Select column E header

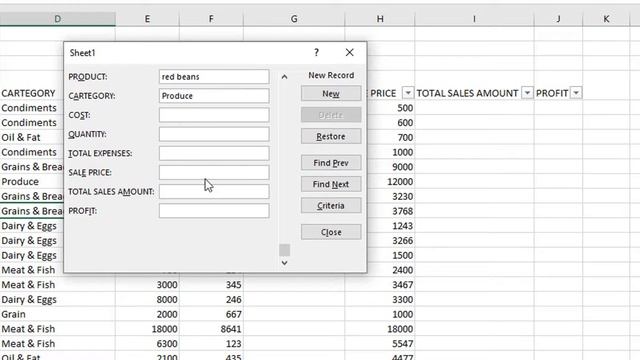click(147, 19)
